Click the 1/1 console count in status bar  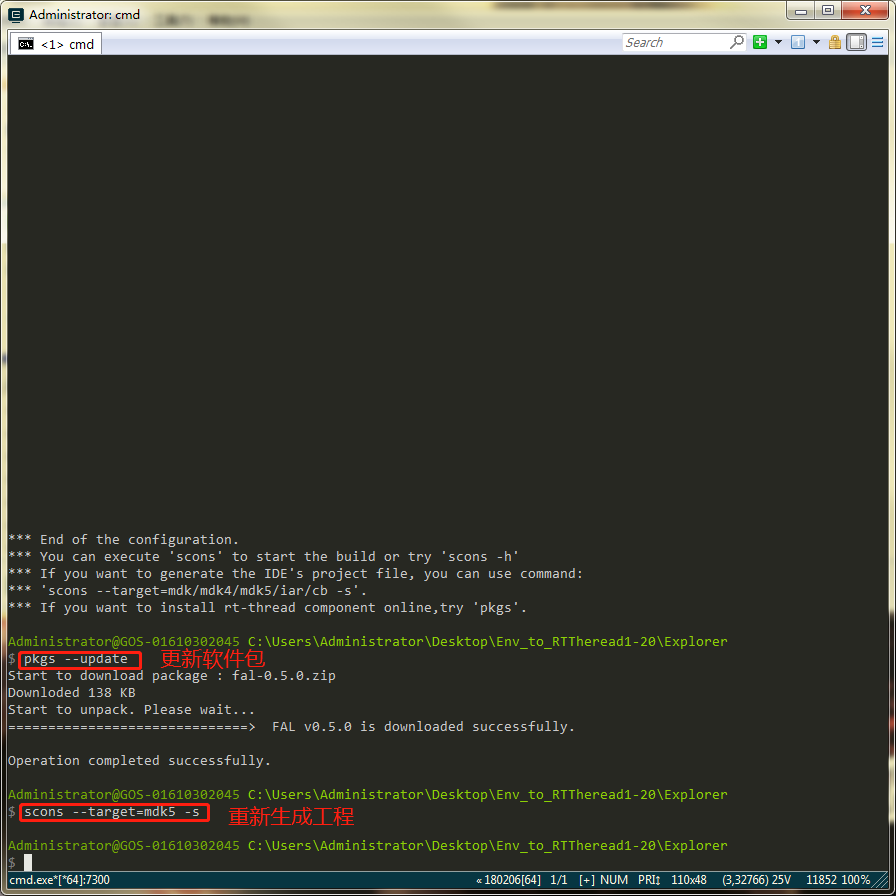(558, 879)
